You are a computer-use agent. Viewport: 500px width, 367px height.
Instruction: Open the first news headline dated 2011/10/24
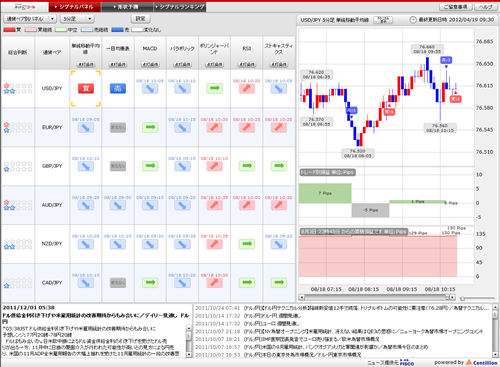[x=343, y=308]
